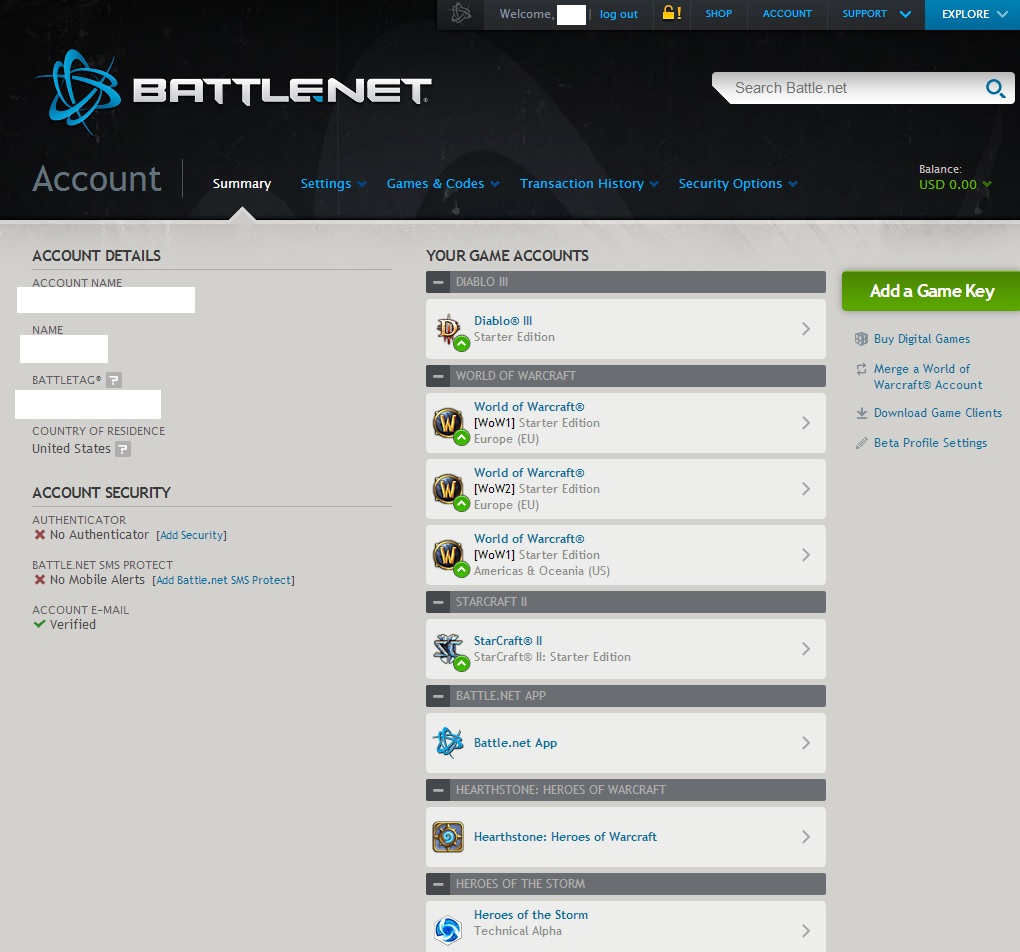Open the Games & Codes dropdown

point(443,184)
